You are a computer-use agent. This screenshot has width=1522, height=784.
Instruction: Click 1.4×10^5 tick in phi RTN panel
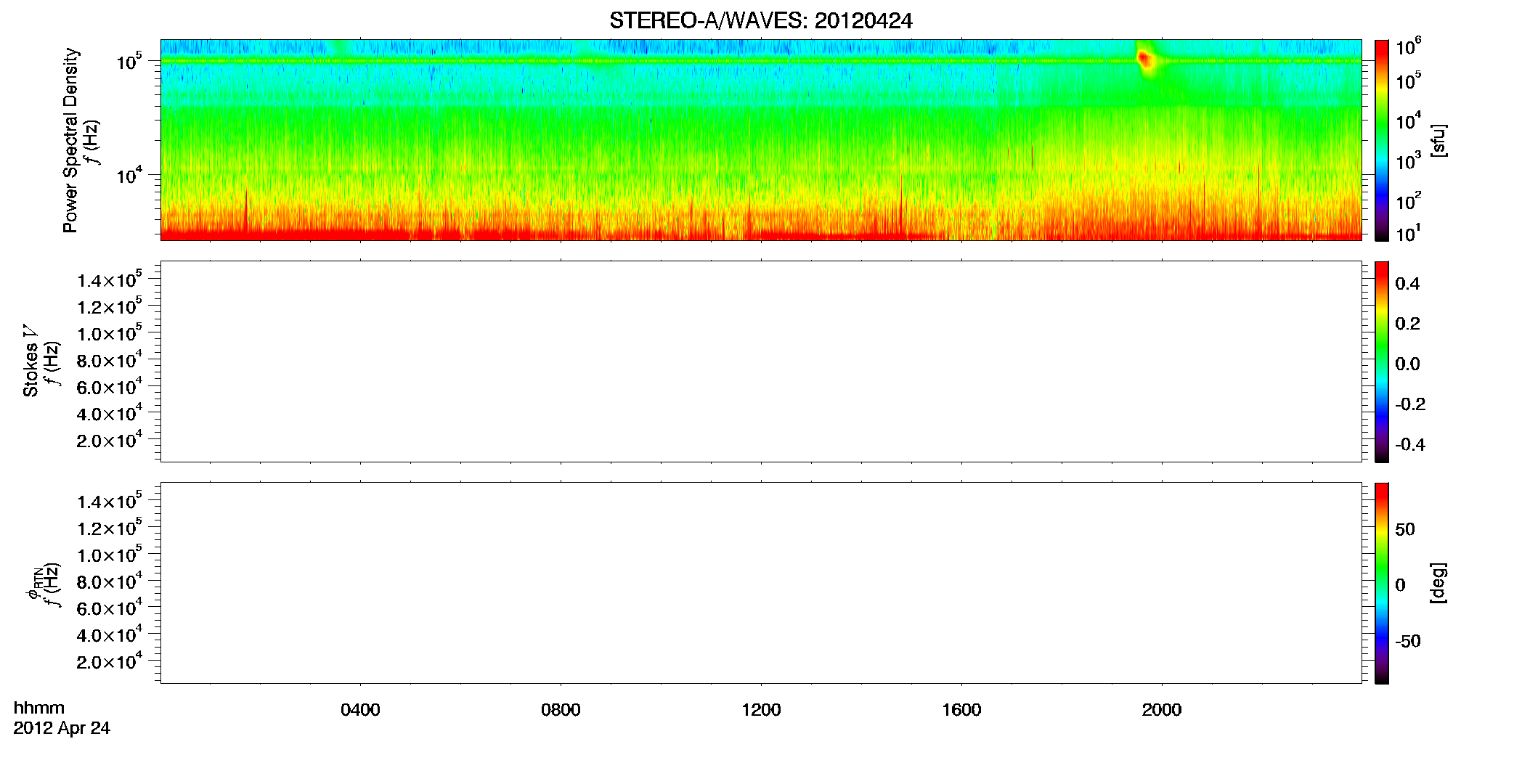click(109, 500)
